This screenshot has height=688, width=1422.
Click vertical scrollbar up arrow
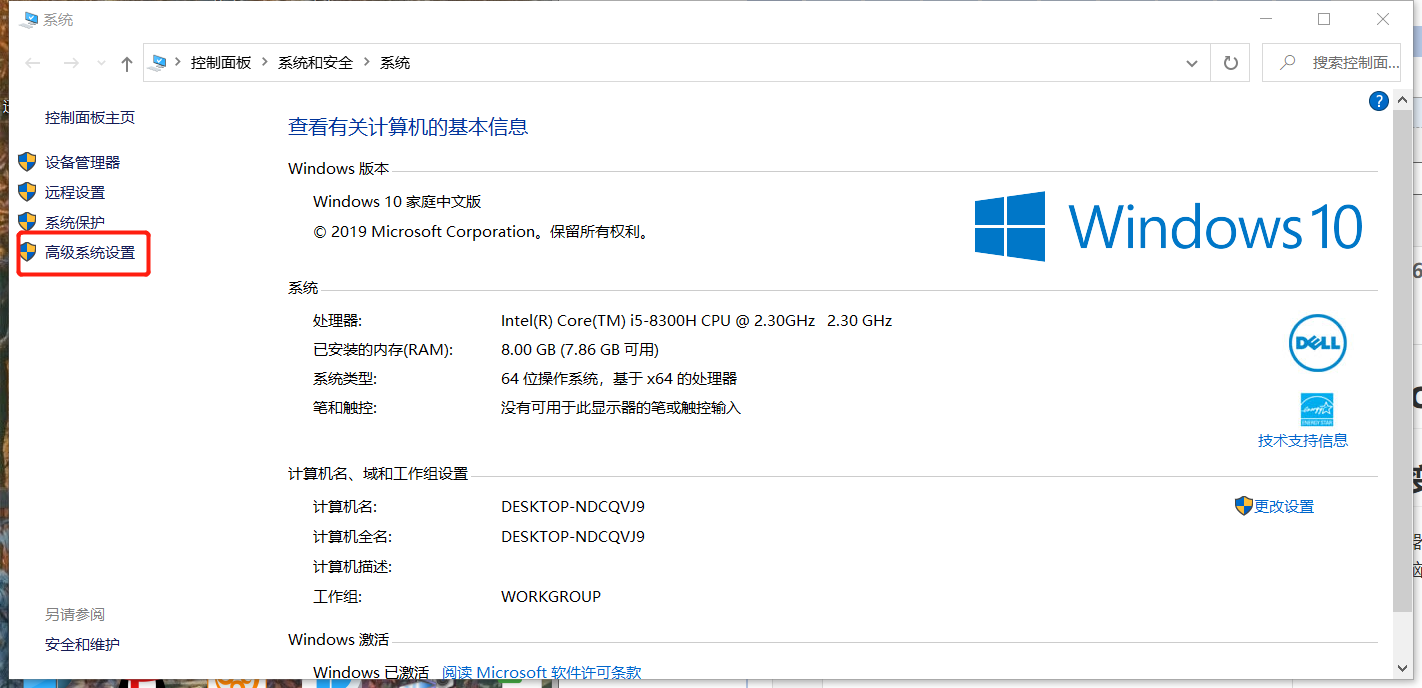pos(1403,100)
